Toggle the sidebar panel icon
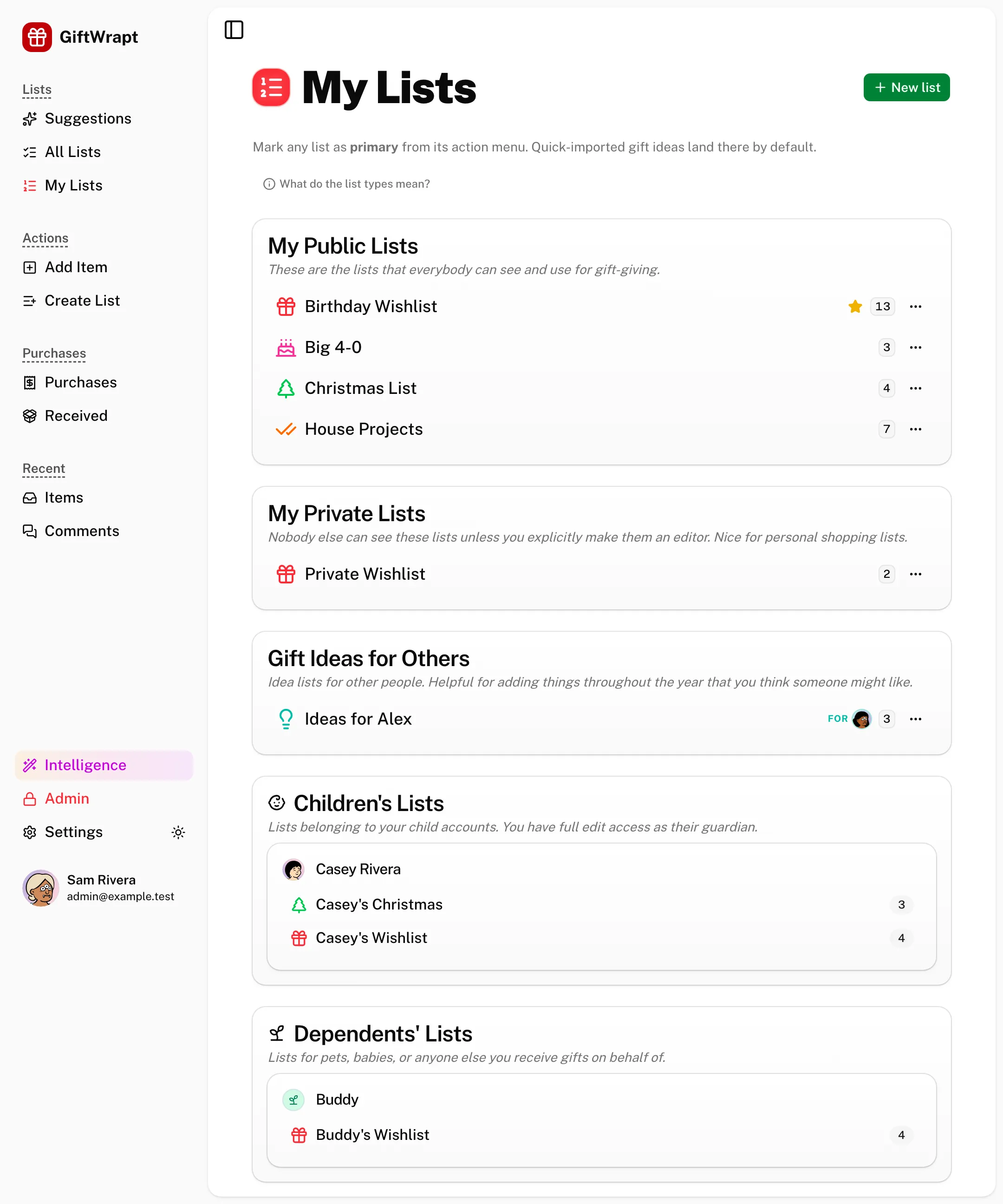The width and height of the screenshot is (1003, 1204). (234, 30)
